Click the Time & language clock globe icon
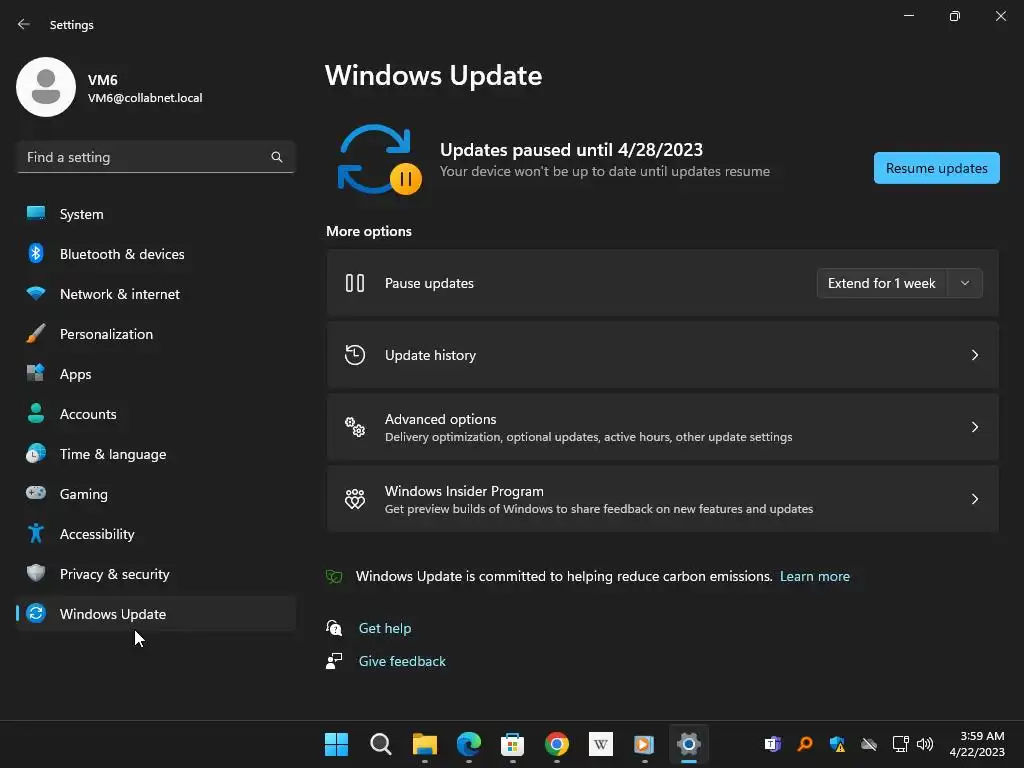 click(36, 453)
